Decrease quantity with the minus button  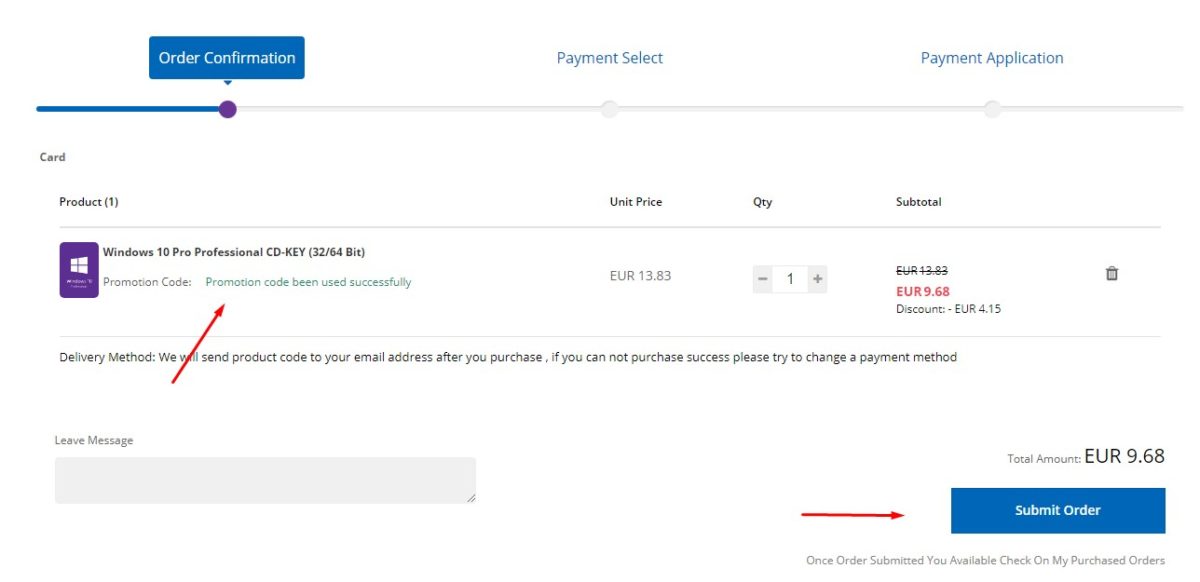(x=763, y=279)
